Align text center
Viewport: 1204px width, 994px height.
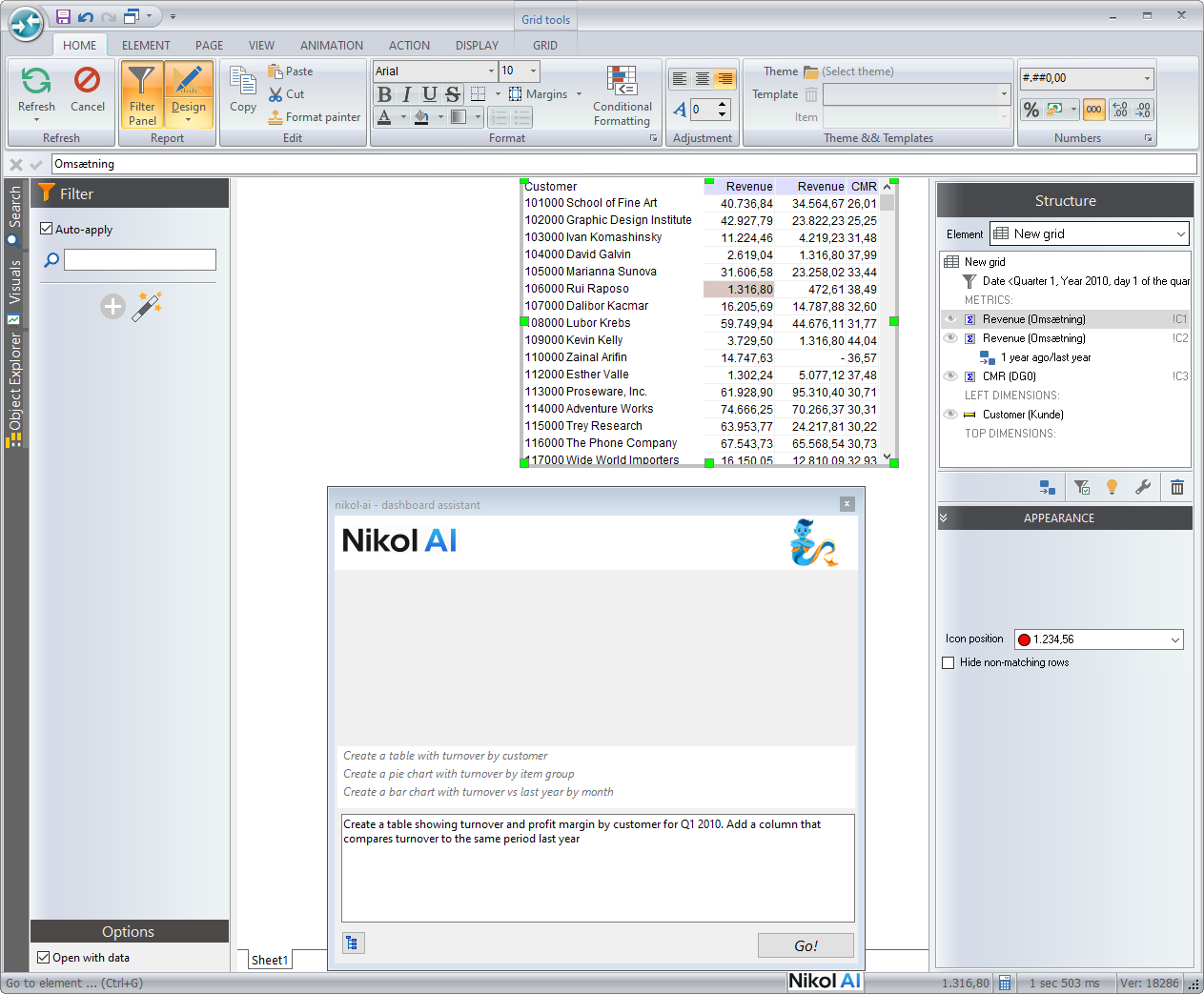point(703,78)
